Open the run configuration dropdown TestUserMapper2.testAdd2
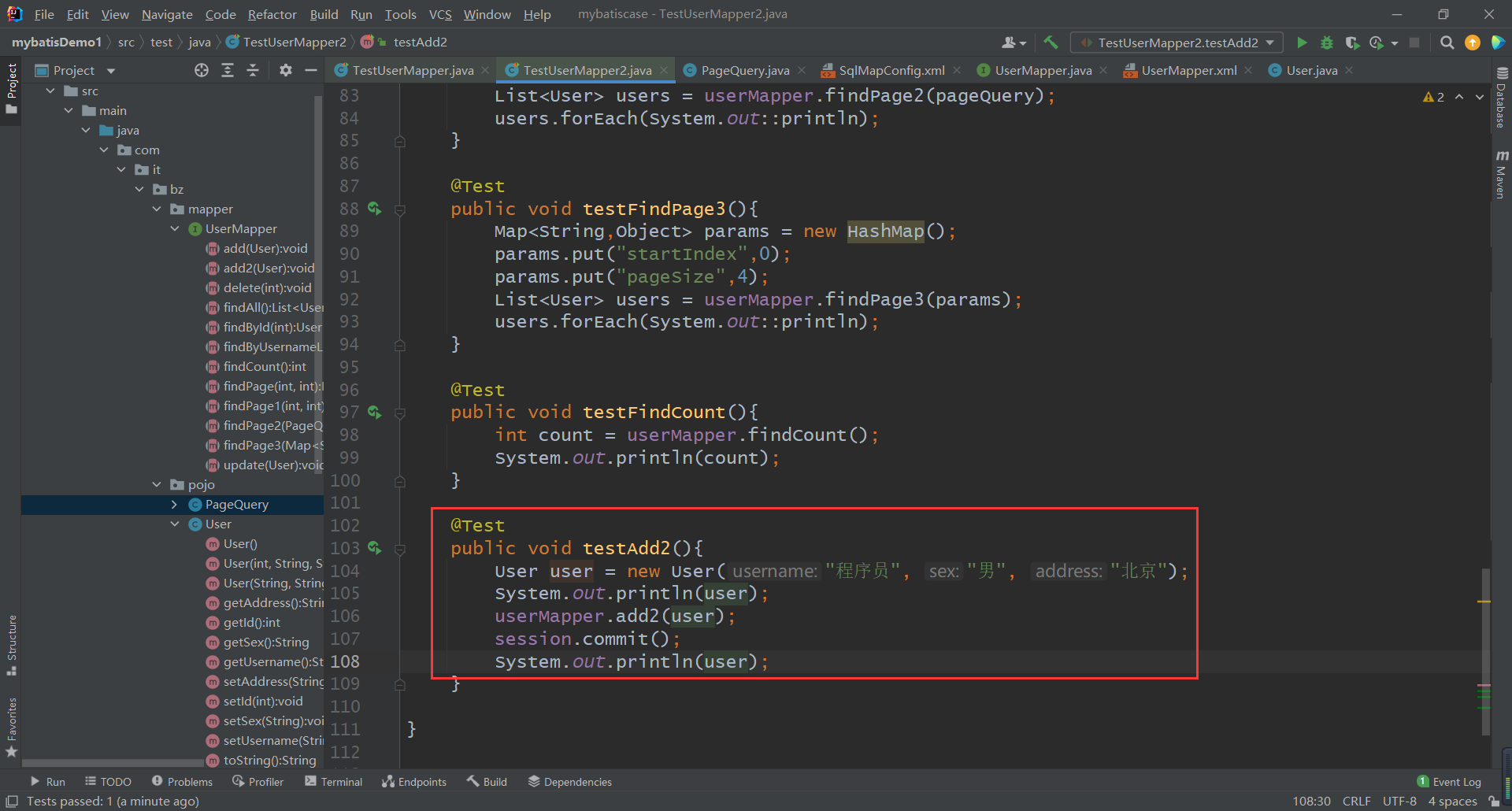The height and width of the screenshot is (811, 1512). (x=1177, y=43)
